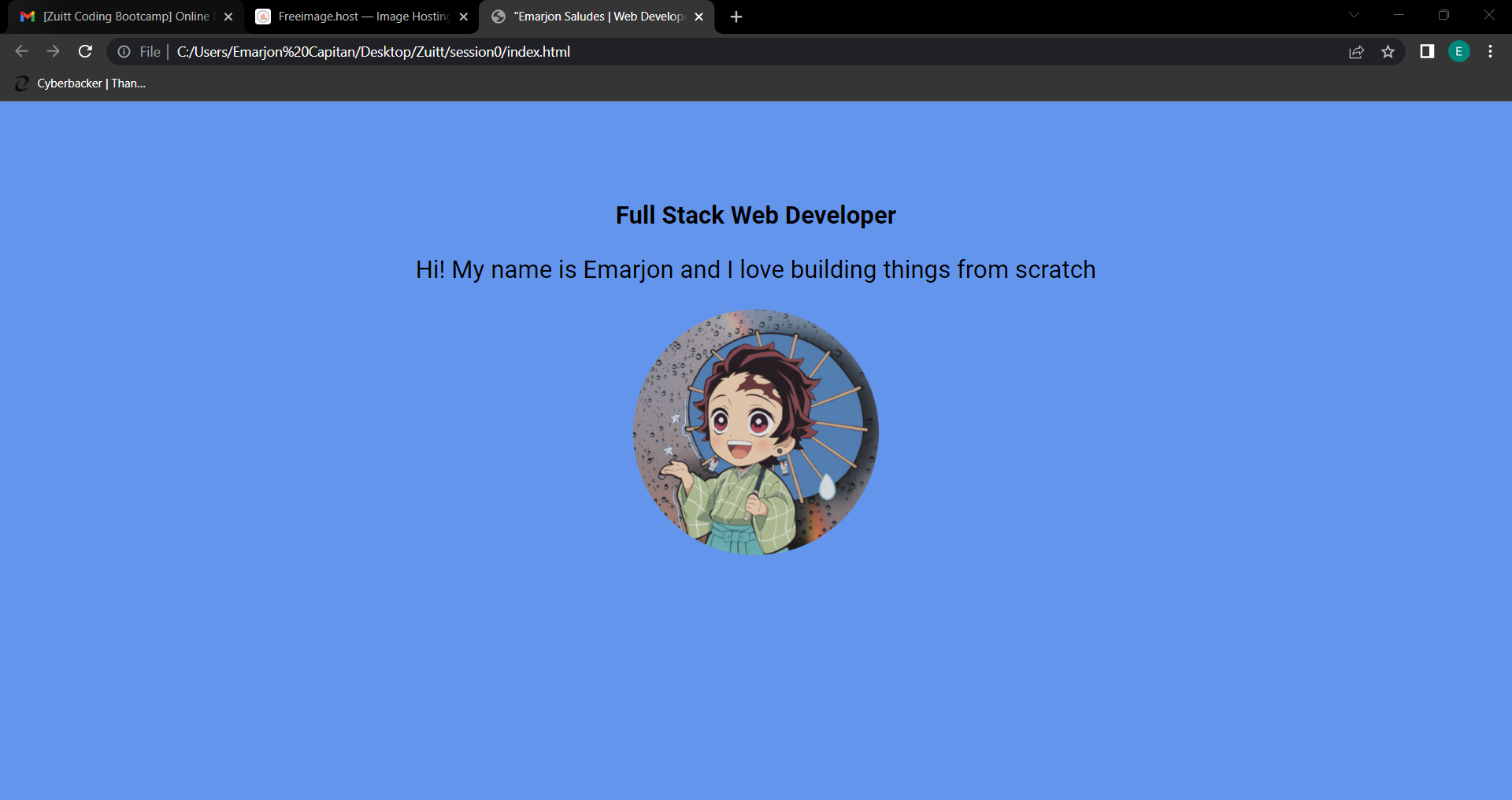Image resolution: width=1512 pixels, height=800 pixels.
Task: Close the browser window
Action: [1488, 15]
